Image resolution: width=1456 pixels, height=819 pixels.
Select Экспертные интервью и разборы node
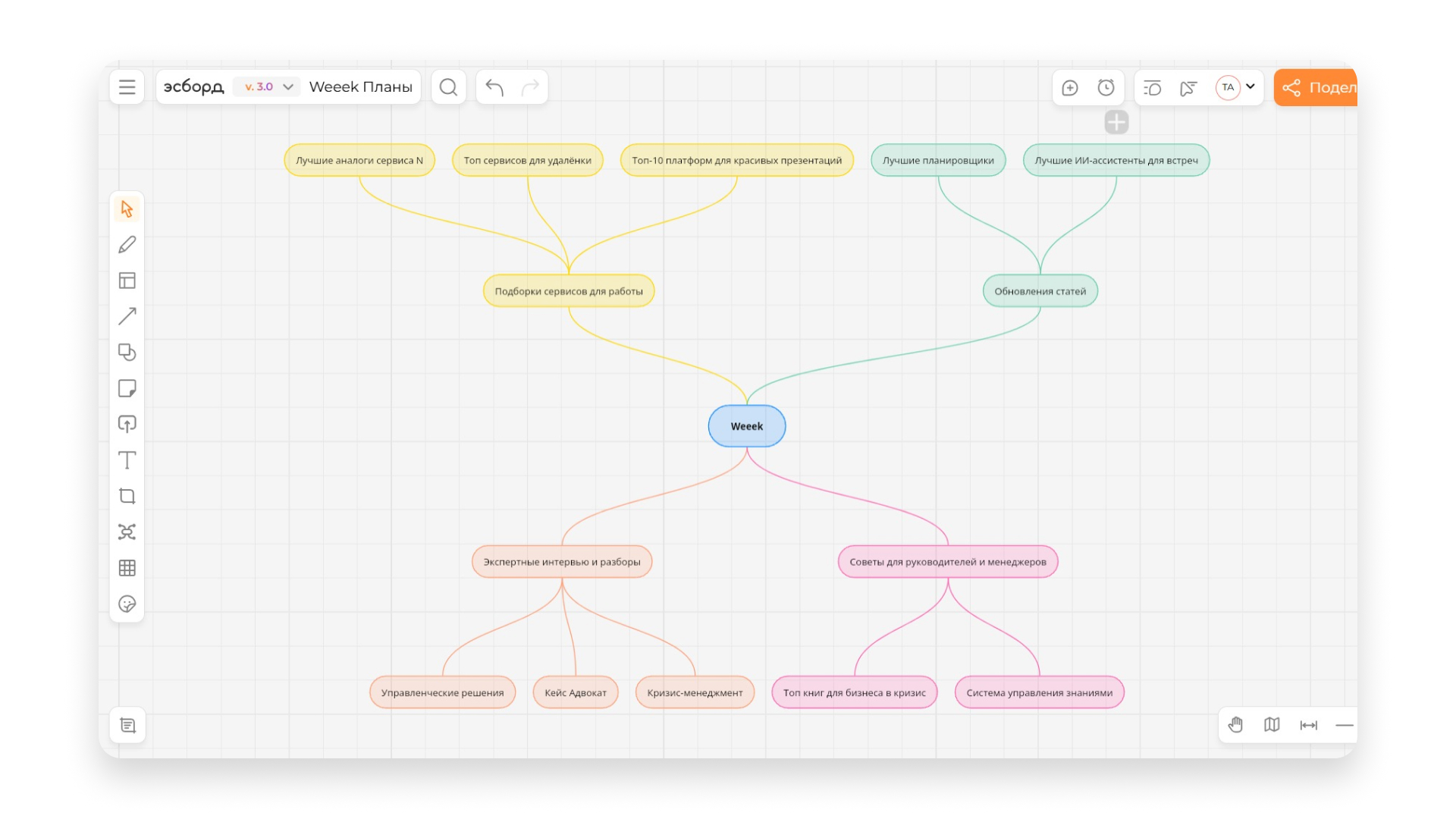[x=562, y=562]
